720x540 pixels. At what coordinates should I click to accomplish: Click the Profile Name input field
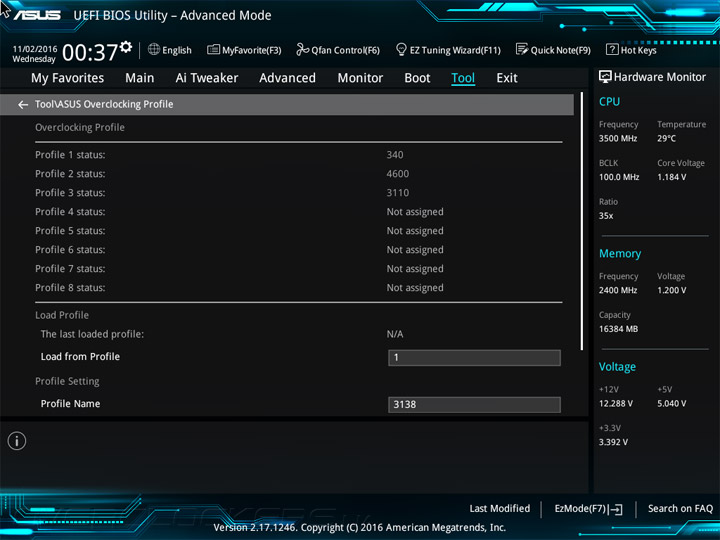474,405
